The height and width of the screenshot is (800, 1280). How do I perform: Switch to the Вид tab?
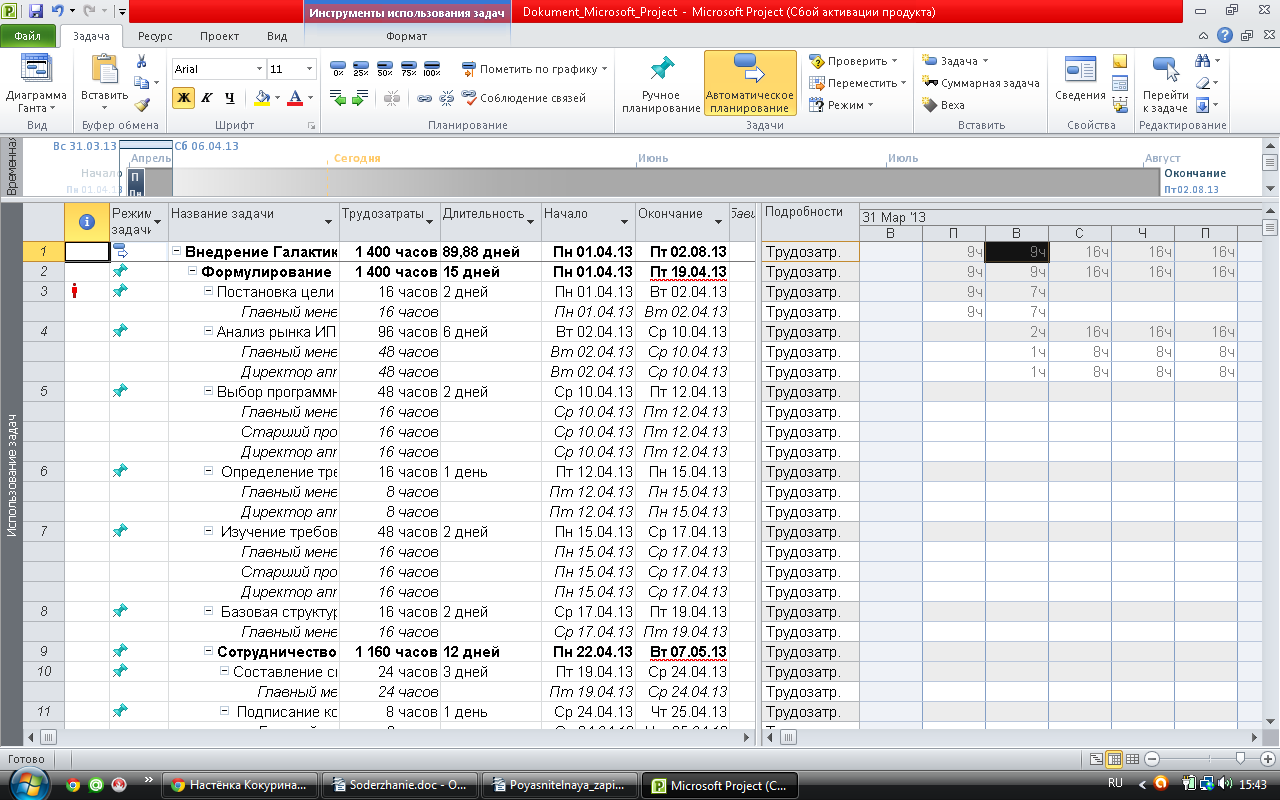point(277,36)
